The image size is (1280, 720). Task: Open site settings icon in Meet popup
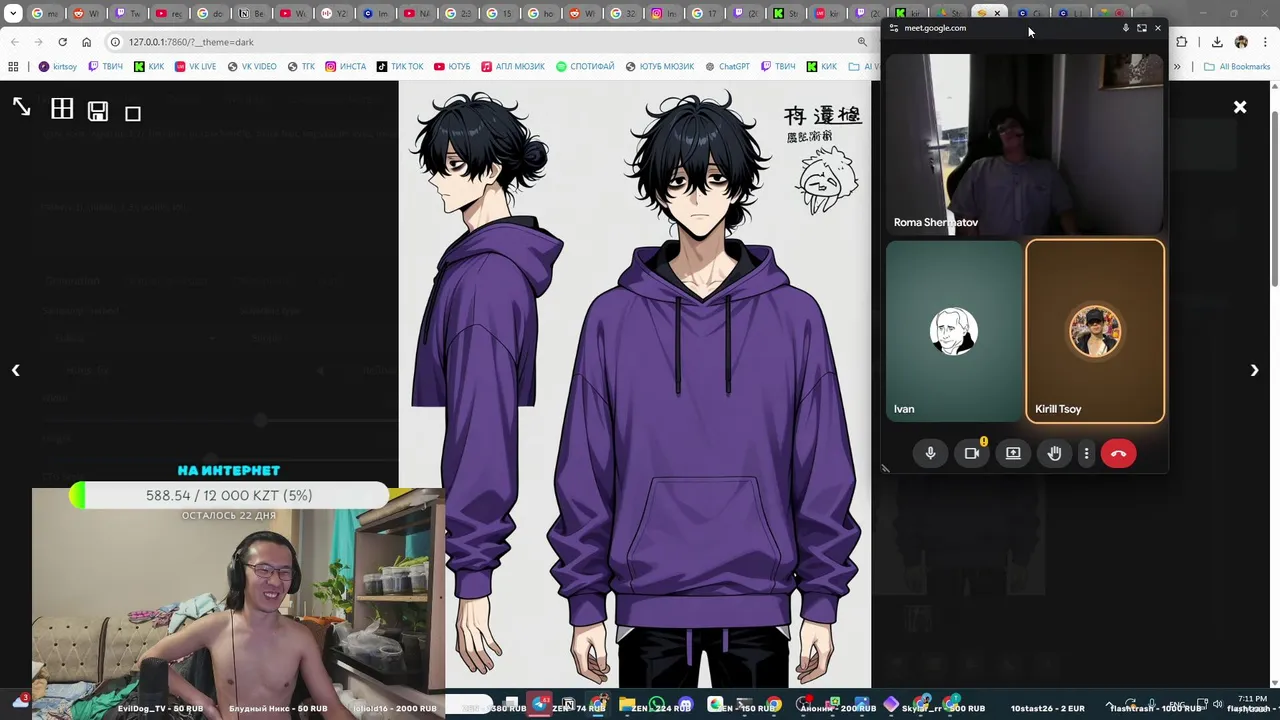pyautogui.click(x=893, y=28)
